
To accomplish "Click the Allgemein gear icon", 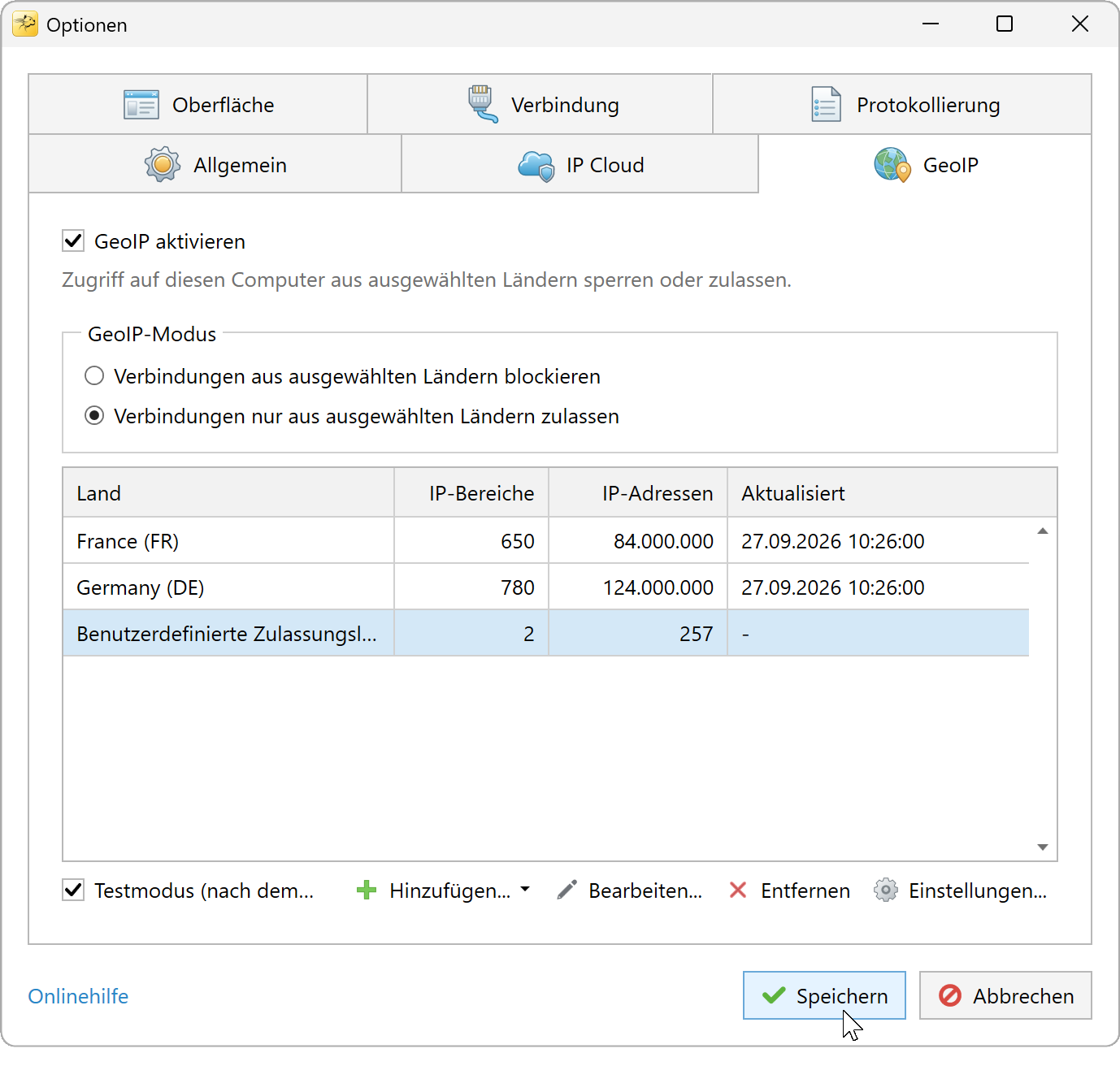I will [x=163, y=165].
